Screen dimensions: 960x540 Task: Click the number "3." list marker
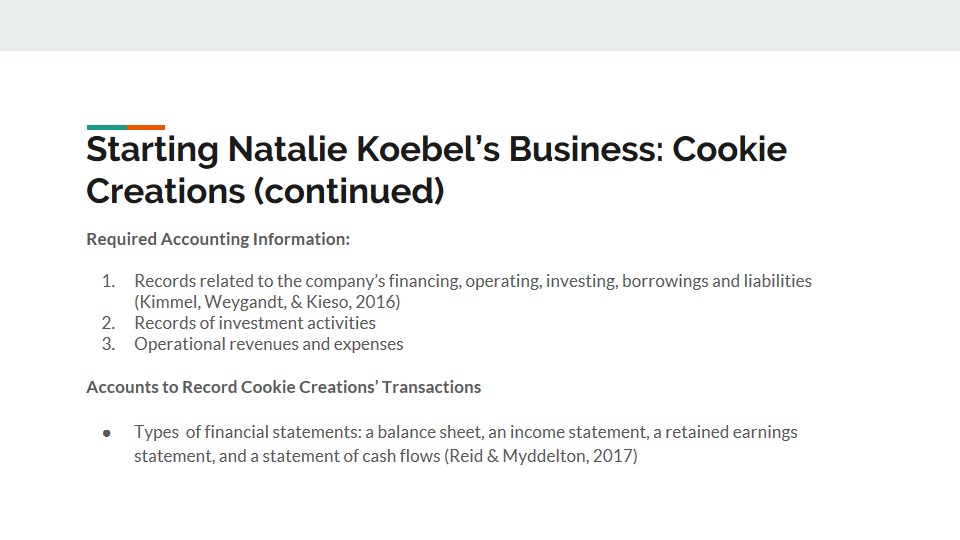click(108, 344)
